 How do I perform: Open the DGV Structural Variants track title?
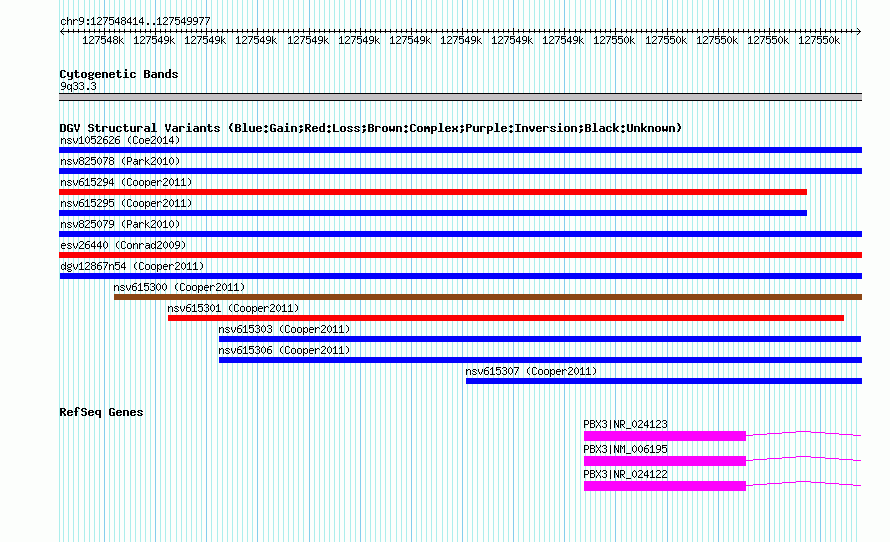[370, 128]
